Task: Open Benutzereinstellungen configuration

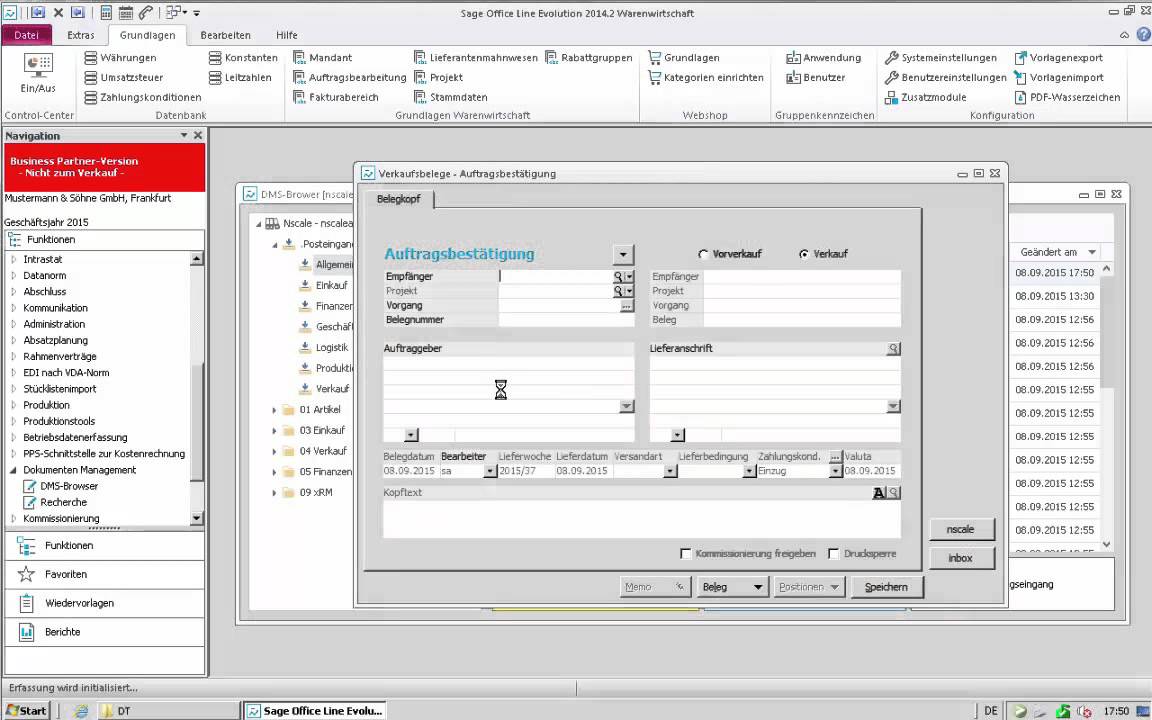Action: [946, 77]
